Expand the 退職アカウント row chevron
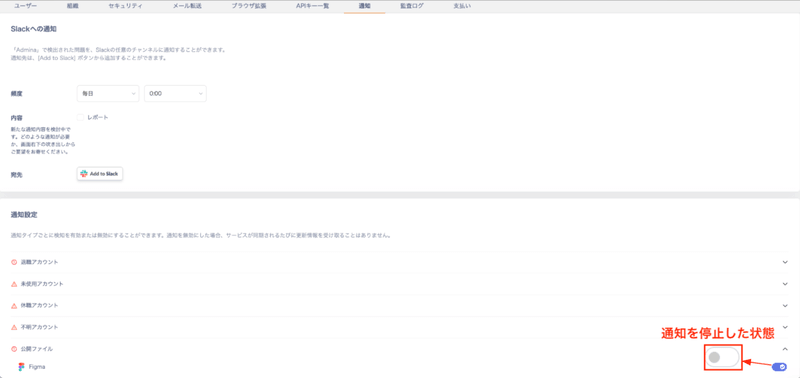 [785, 262]
